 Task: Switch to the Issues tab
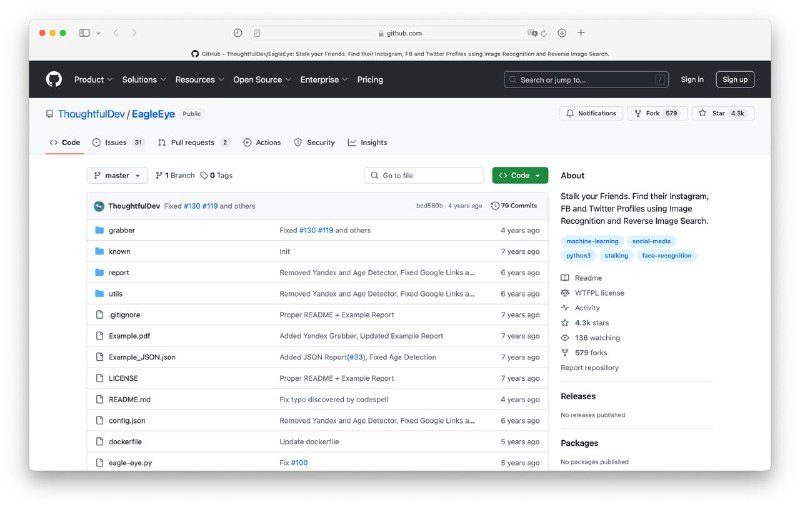118,143
